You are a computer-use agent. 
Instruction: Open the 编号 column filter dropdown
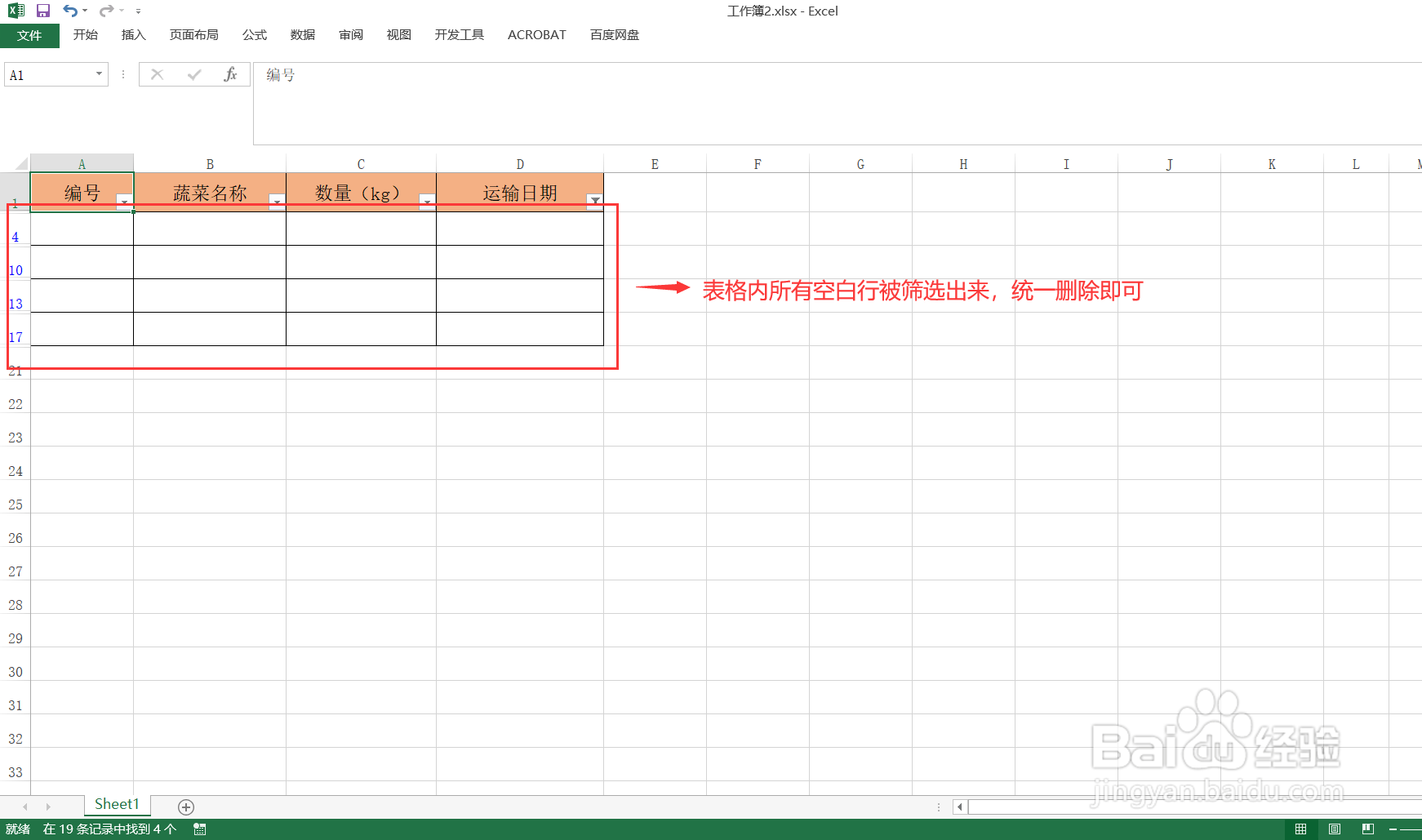coord(124,202)
